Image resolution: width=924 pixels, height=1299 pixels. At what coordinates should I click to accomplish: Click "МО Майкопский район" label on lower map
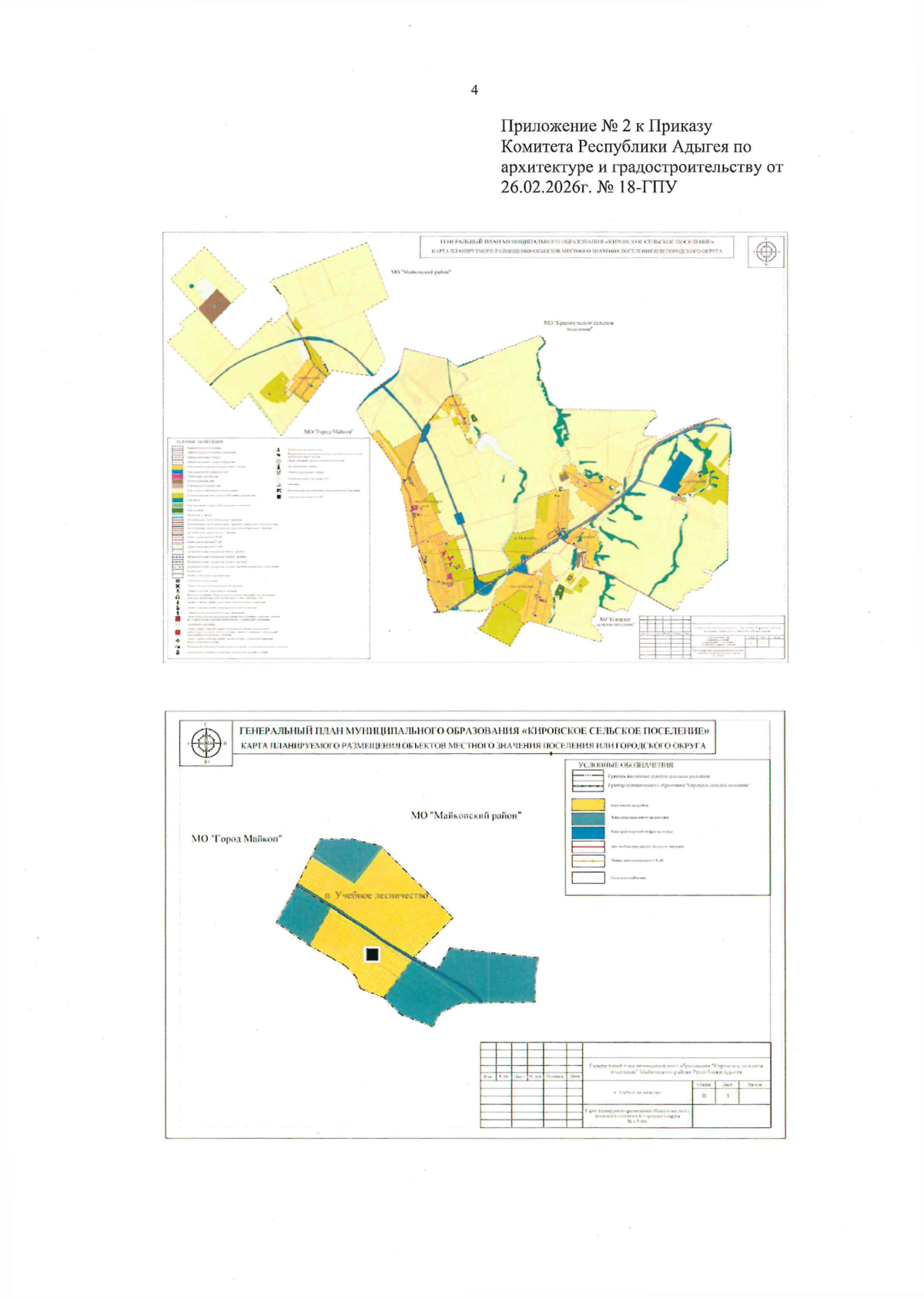coord(466,815)
